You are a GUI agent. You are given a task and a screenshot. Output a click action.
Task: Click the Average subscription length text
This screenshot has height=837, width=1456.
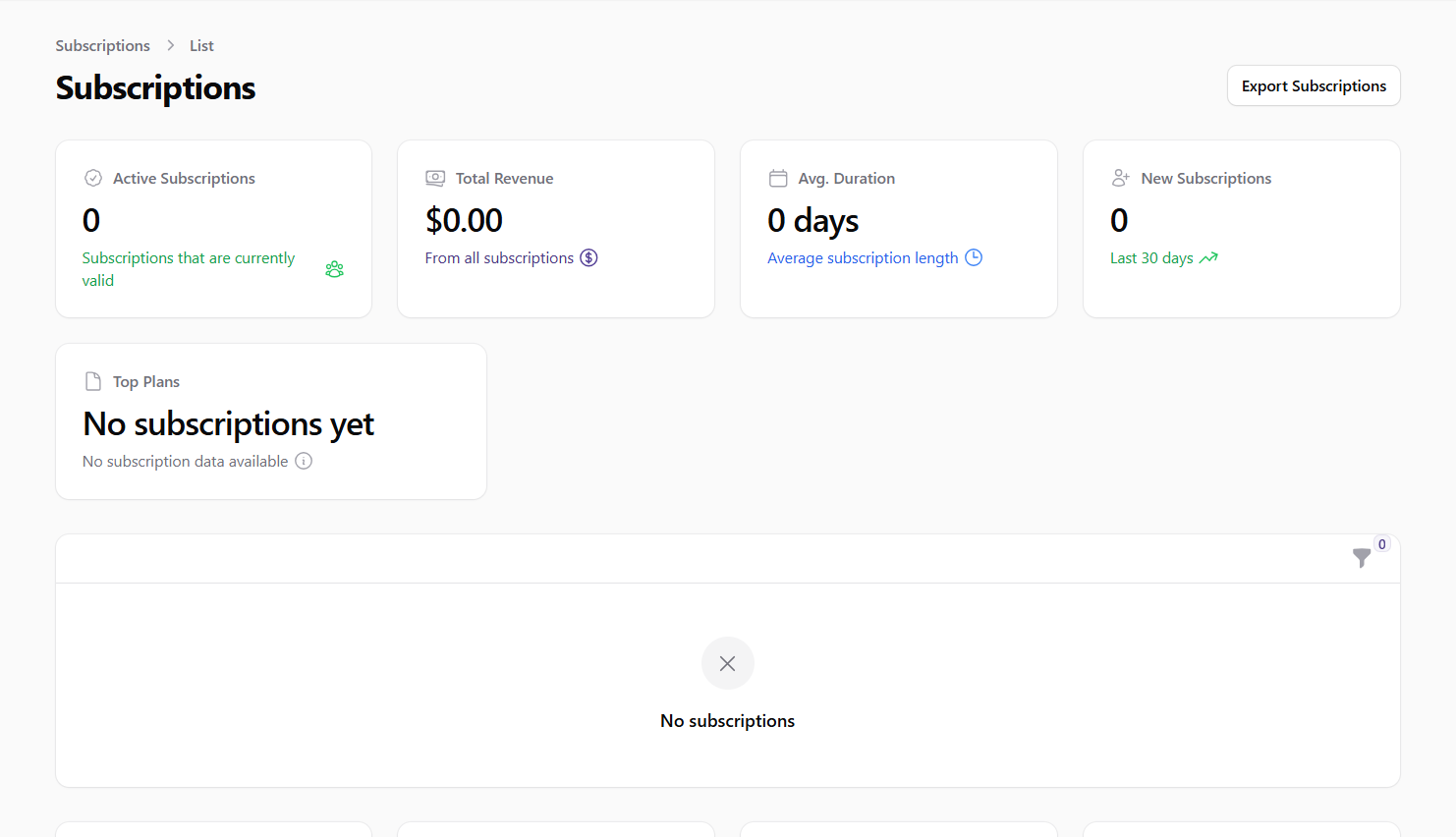pyautogui.click(x=862, y=257)
